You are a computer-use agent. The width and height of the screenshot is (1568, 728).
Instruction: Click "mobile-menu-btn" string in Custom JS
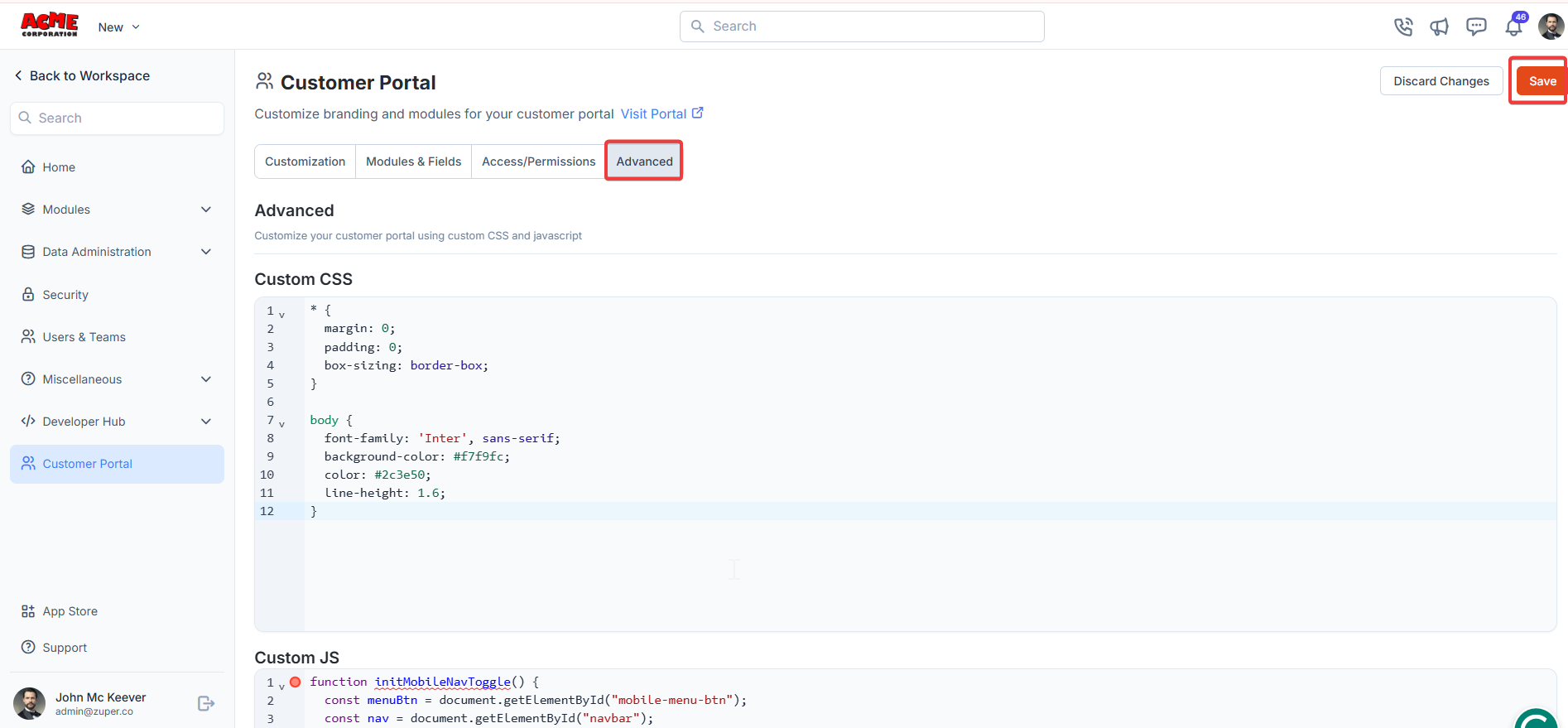pyautogui.click(x=672, y=700)
